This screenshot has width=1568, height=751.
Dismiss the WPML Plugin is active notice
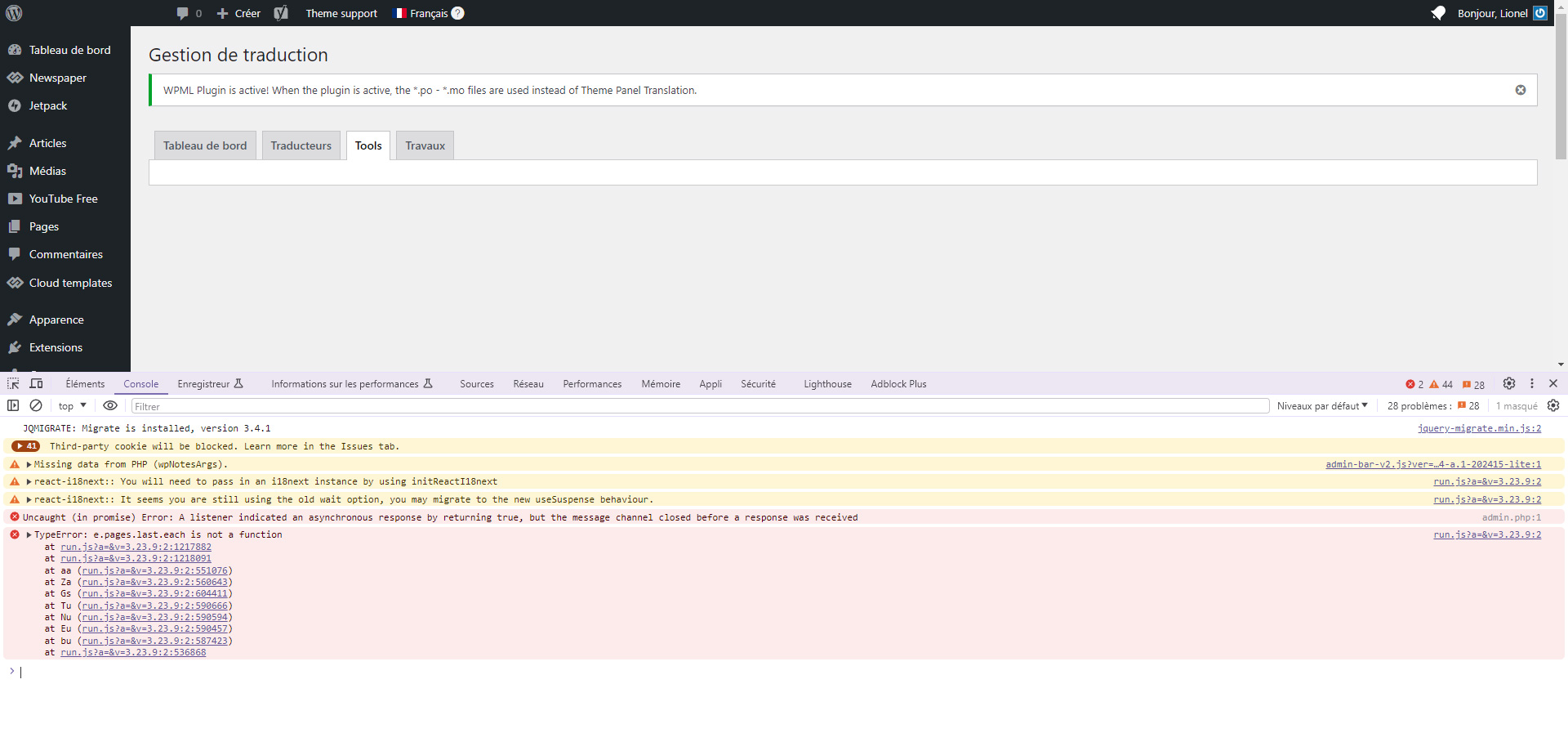point(1521,90)
